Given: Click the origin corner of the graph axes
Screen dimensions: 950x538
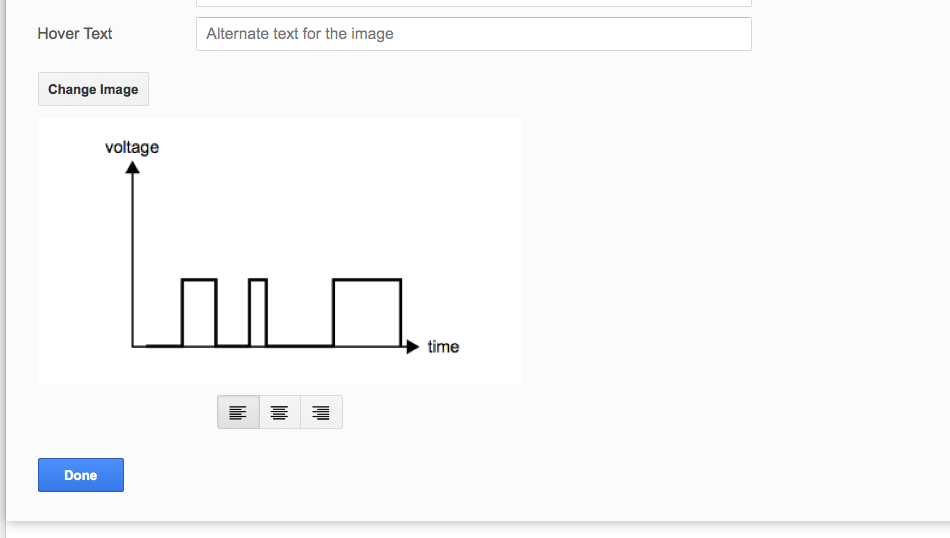Looking at the screenshot, I should point(133,347).
